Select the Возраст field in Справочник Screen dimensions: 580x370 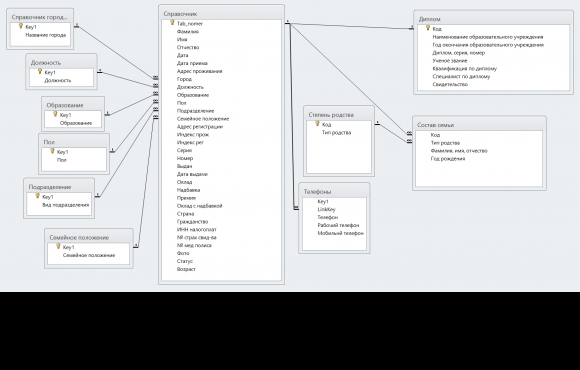(186, 269)
